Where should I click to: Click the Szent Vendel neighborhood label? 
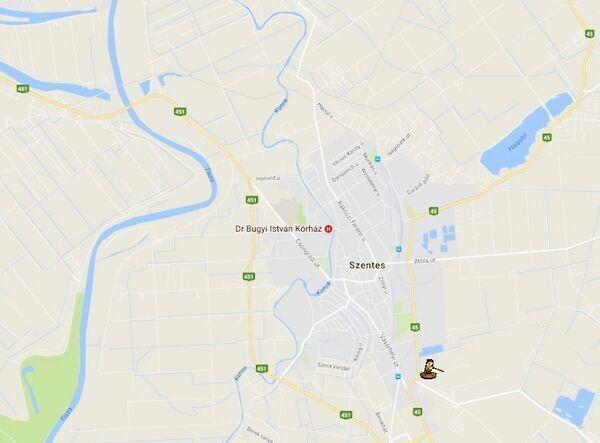pyautogui.click(x=334, y=368)
